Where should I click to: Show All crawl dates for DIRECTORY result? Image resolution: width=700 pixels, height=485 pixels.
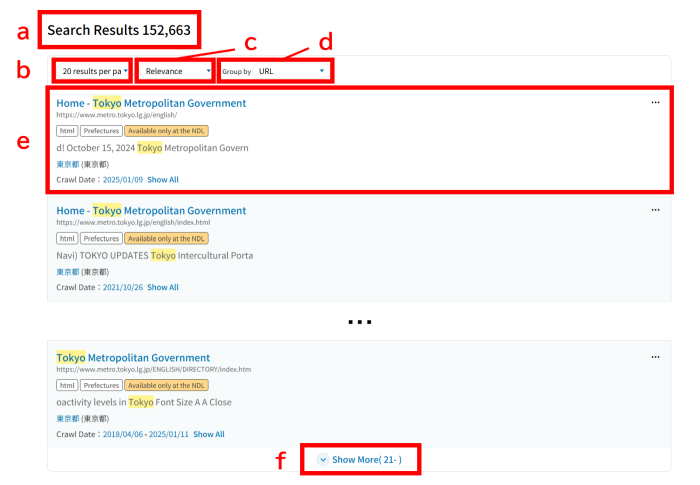click(209, 434)
